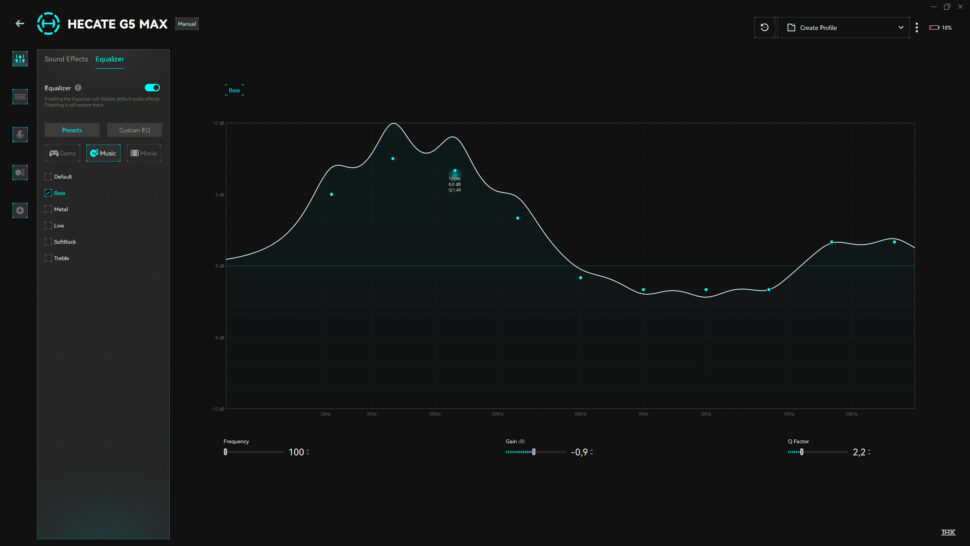Click the HECATE logo icon
970x546 pixels.
coord(48,23)
